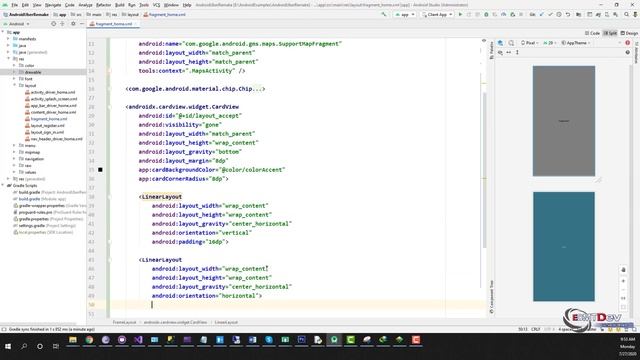This screenshot has width=640, height=360.
Task: Select nav_header_driver_home.xml file
Action: pyautogui.click(x=56, y=139)
